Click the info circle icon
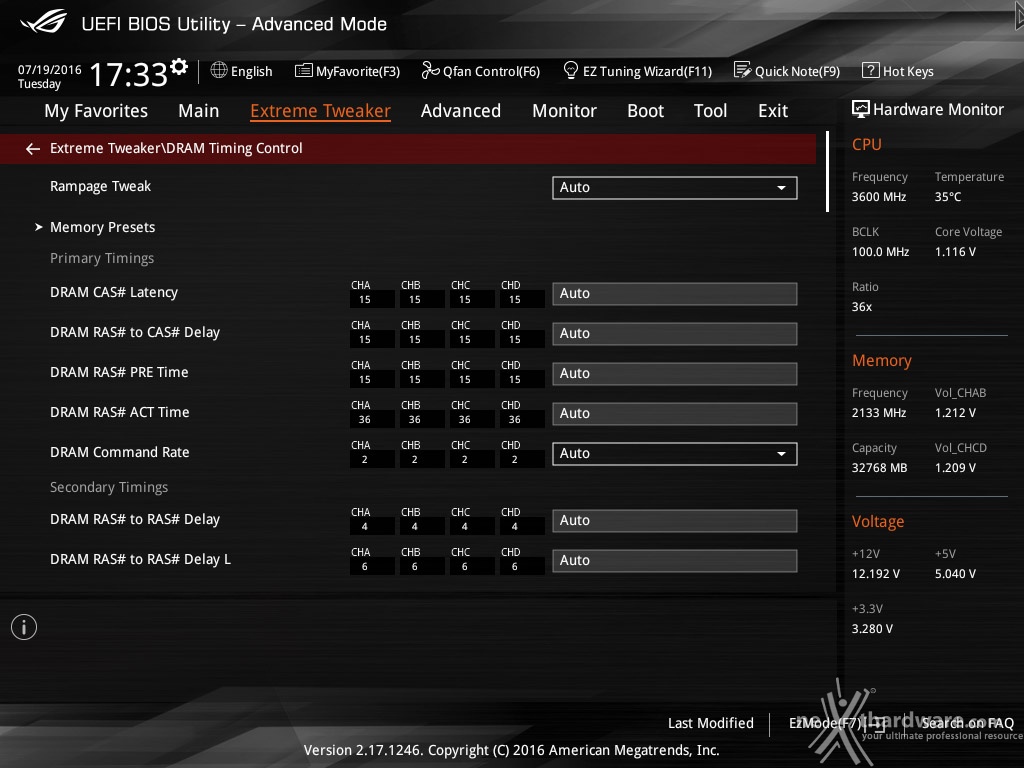This screenshot has width=1024, height=768. tap(24, 627)
